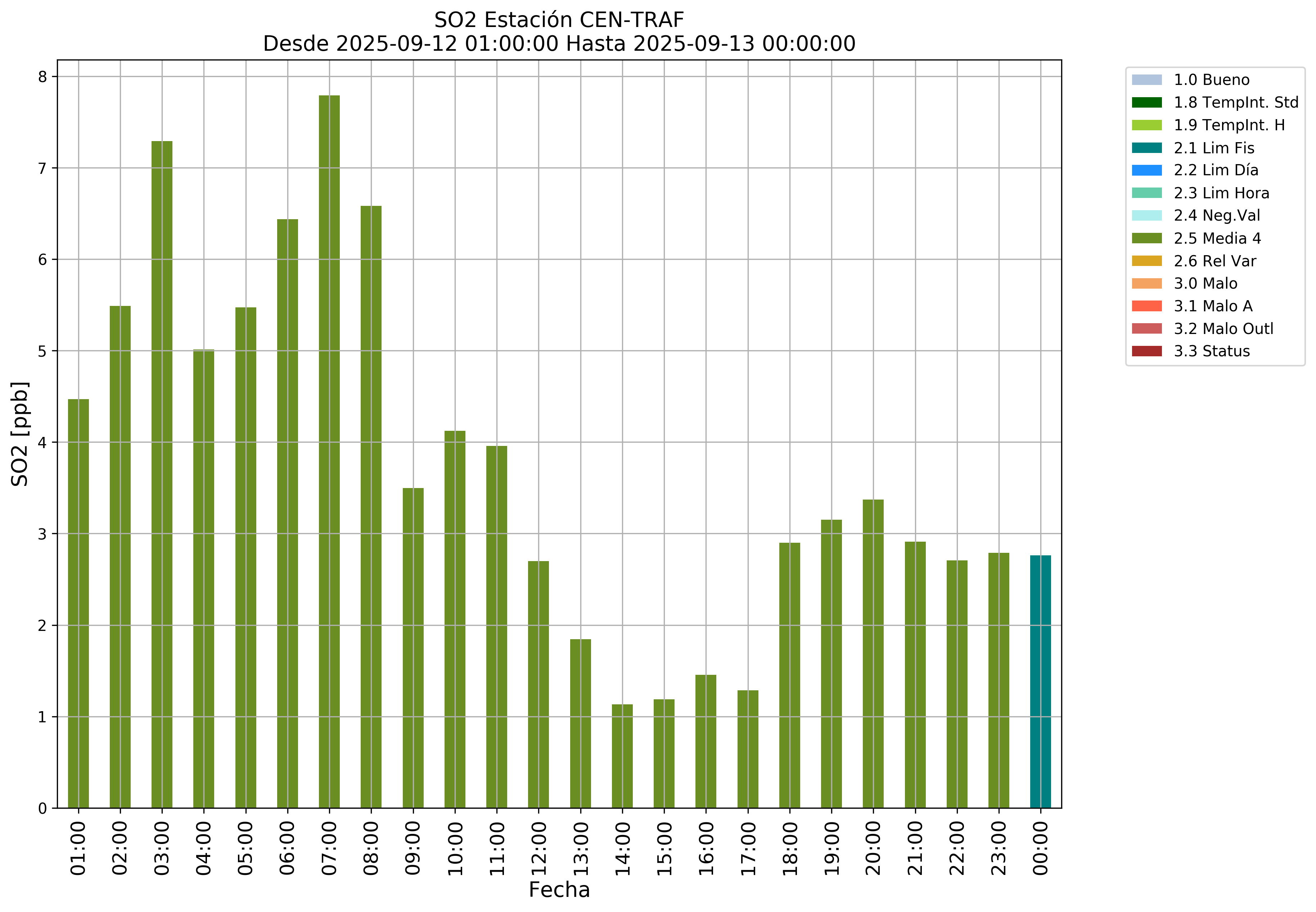Image resolution: width=1316 pixels, height=912 pixels.
Task: Click the 2.2 Lim Día legend swatch
Action: pyautogui.click(x=1146, y=170)
